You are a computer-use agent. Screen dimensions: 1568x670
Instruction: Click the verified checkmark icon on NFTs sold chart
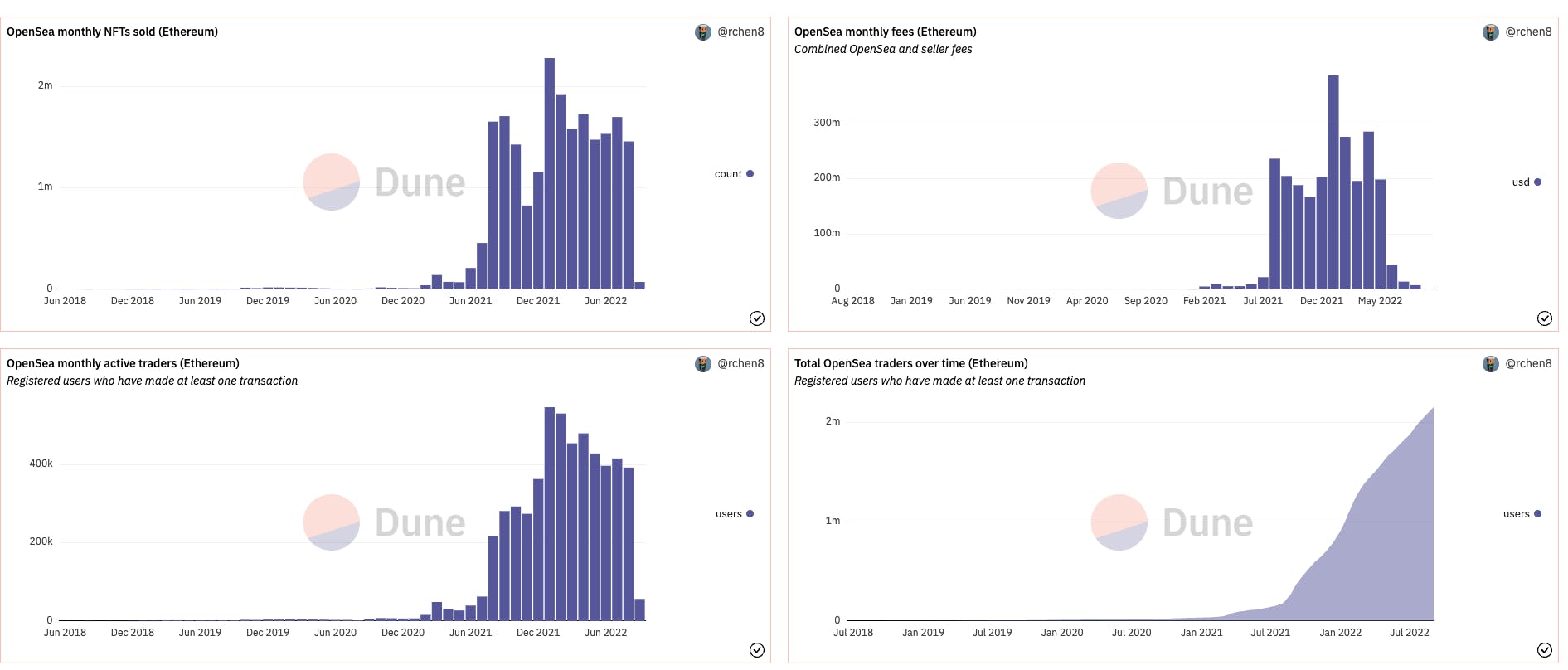pos(757,318)
